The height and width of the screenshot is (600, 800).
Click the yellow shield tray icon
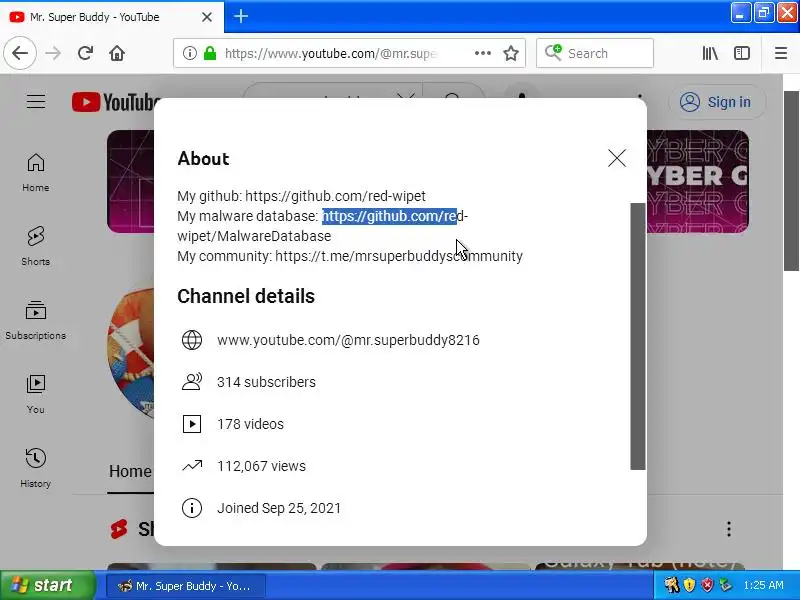click(x=689, y=585)
